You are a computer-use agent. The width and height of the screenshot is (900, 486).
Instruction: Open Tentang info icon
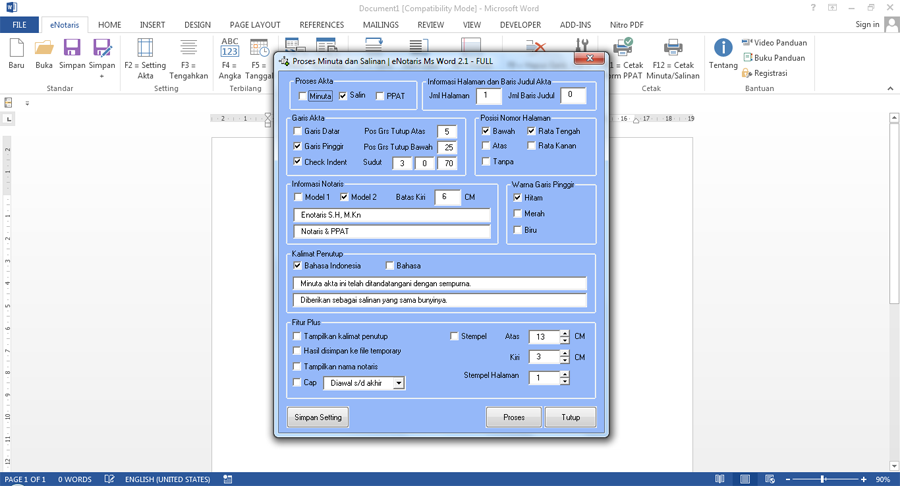[x=723, y=48]
